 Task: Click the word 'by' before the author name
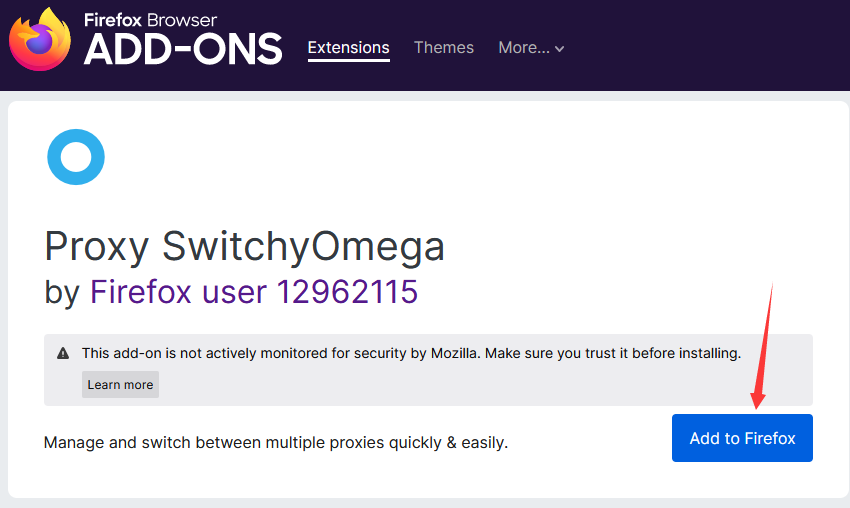[62, 293]
